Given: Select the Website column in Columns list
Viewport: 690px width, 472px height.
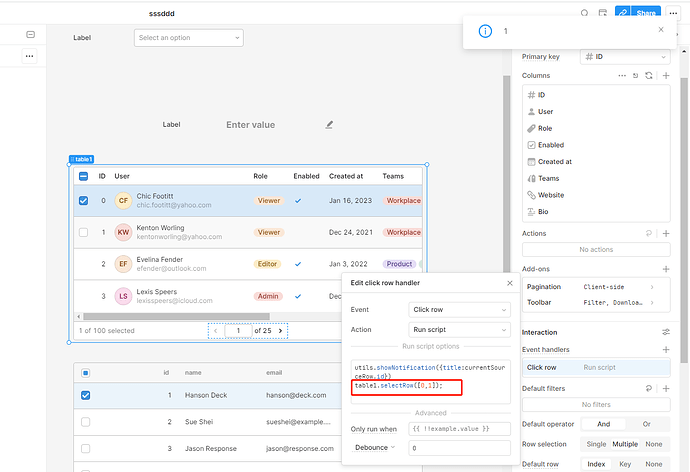Looking at the screenshot, I should (x=596, y=195).
